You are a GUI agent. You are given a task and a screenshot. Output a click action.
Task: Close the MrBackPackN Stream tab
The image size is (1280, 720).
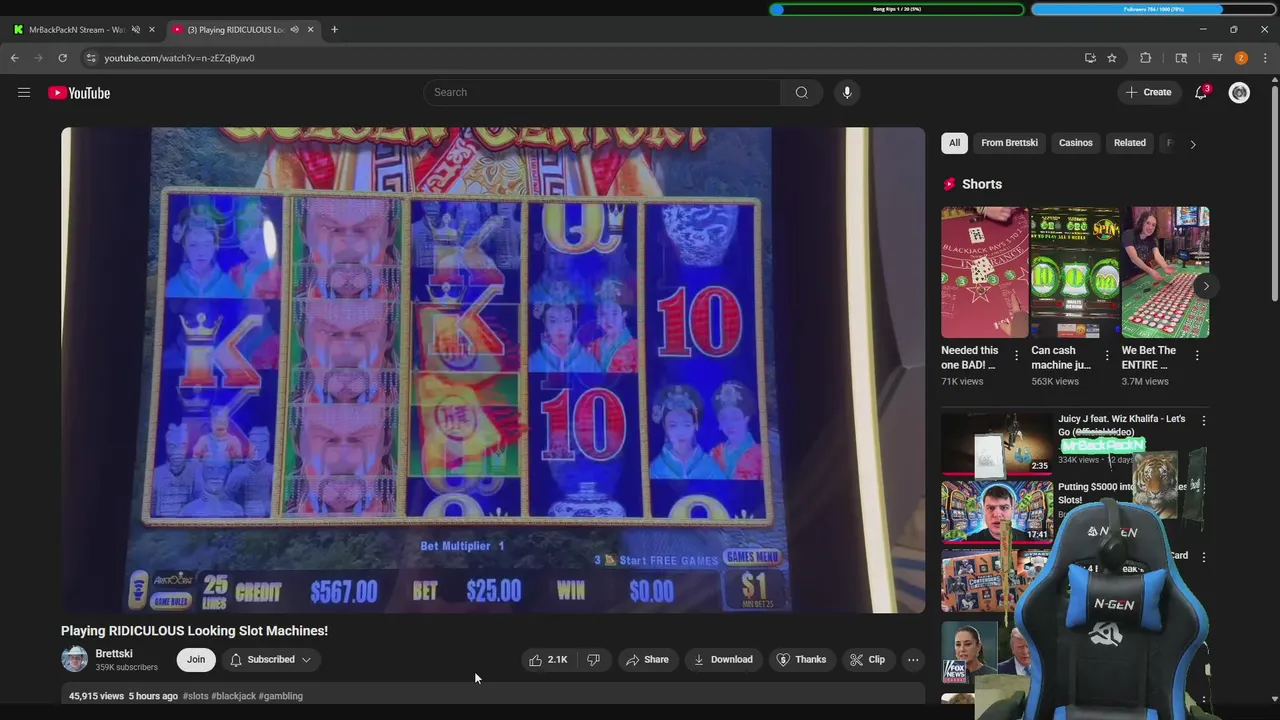click(152, 29)
